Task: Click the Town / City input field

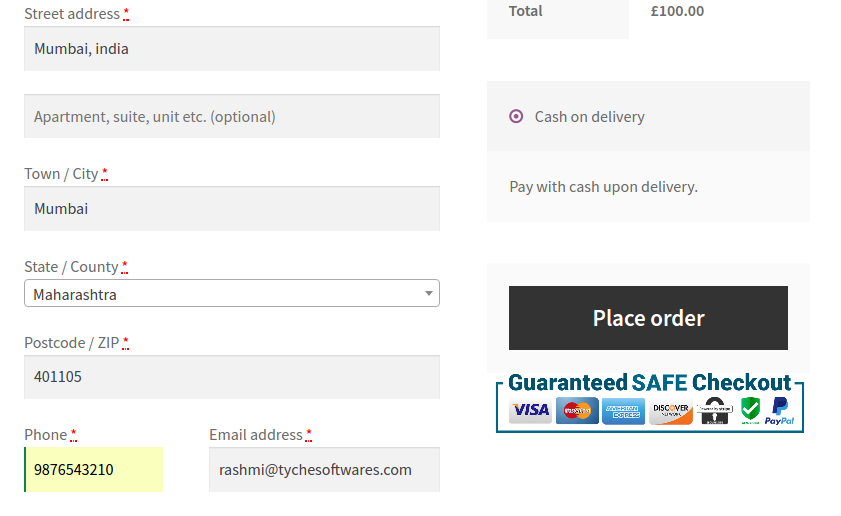Action: coord(232,209)
